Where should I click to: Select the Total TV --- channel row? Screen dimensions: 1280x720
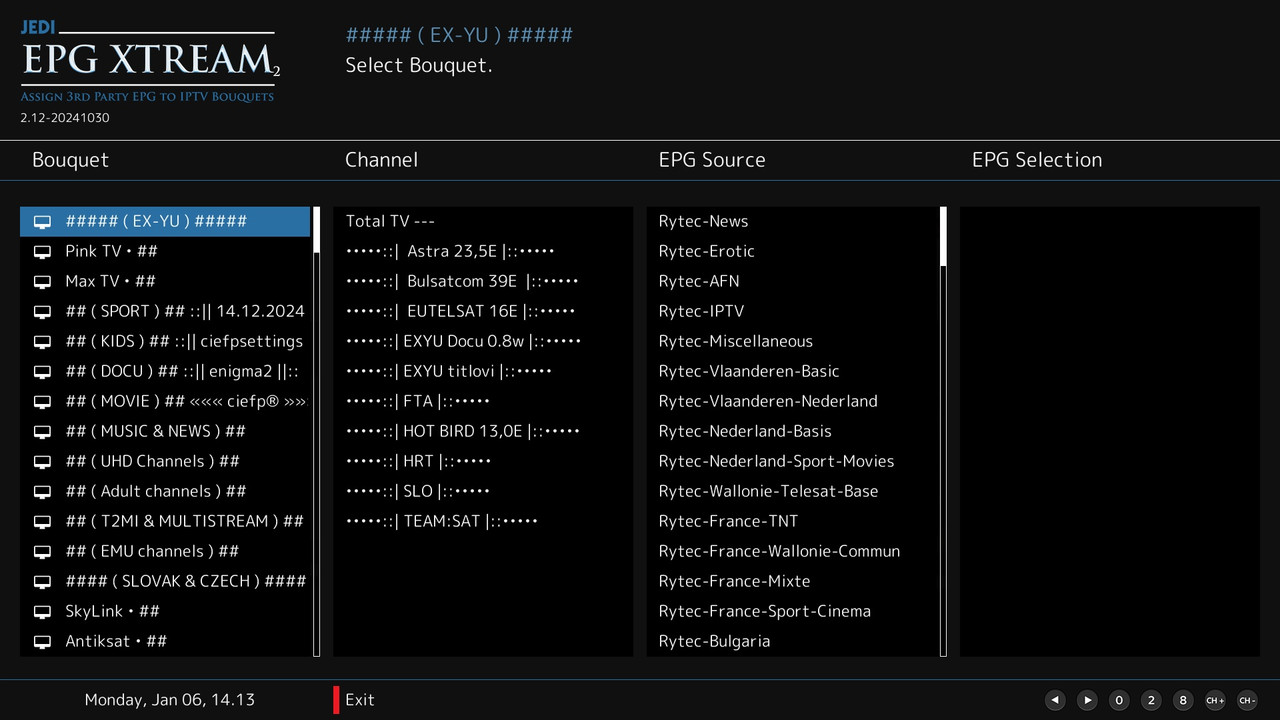(483, 221)
